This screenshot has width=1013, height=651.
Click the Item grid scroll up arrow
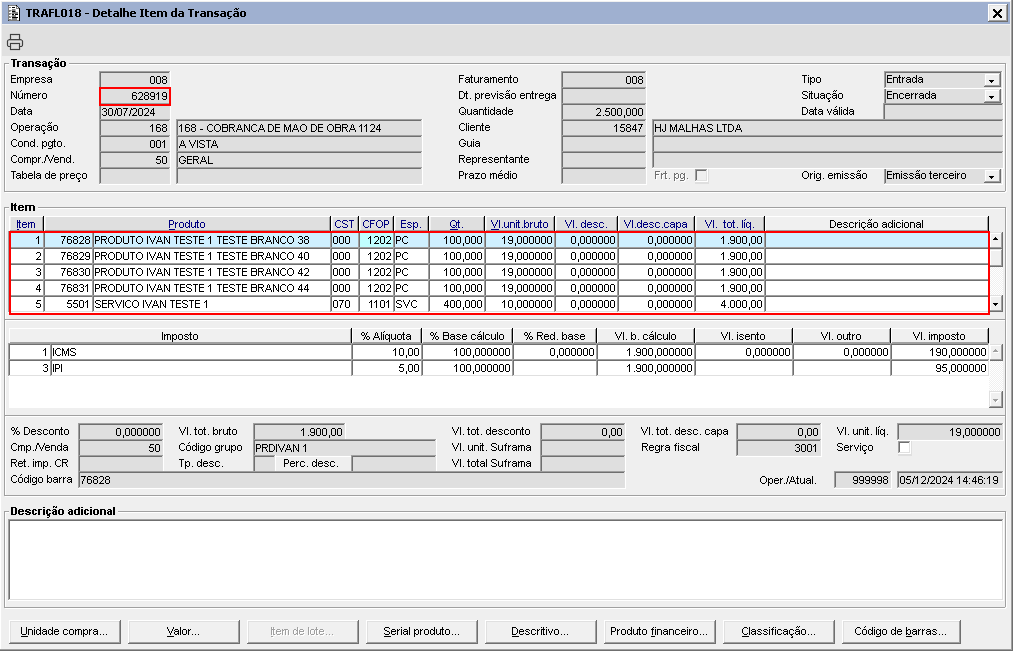point(996,240)
